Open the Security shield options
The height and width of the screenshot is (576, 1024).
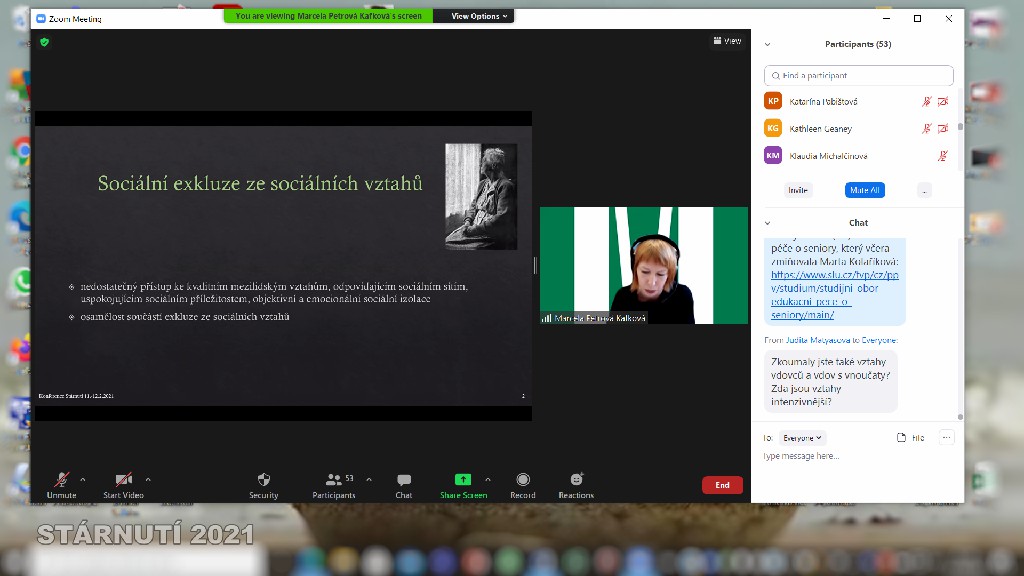click(264, 481)
